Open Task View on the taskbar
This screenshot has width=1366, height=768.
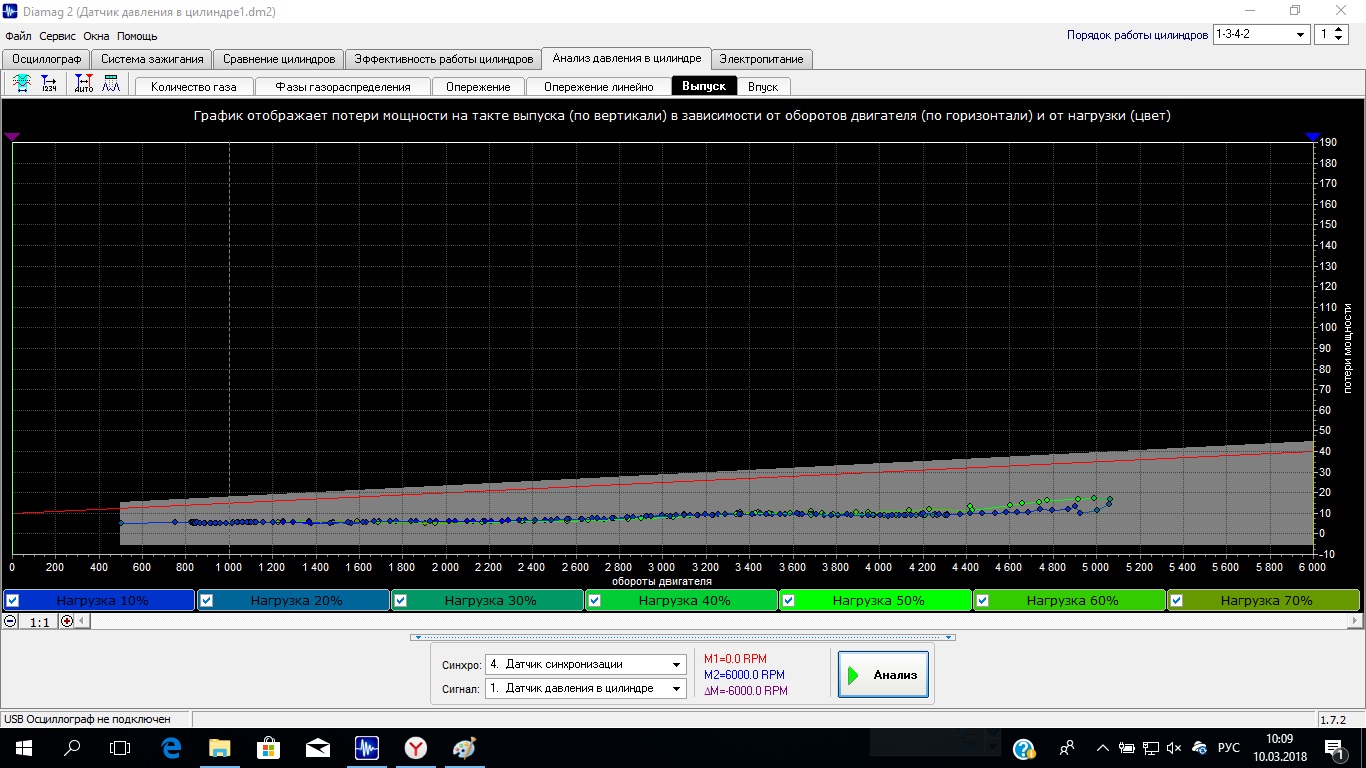(x=120, y=747)
